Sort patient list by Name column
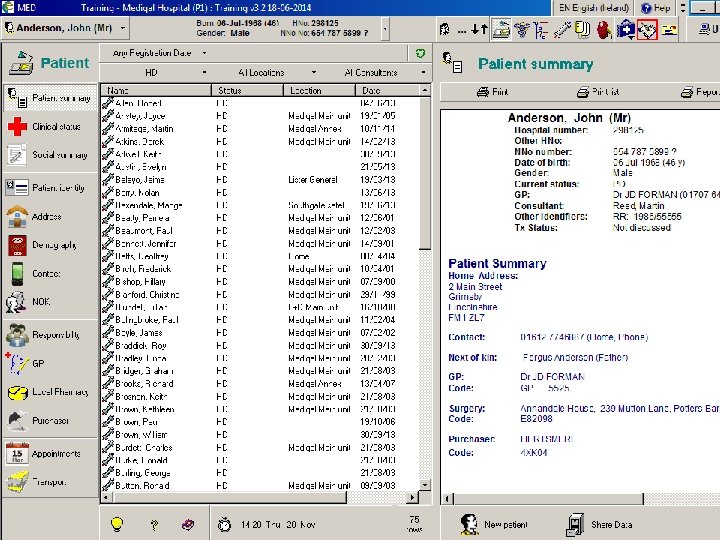The width and height of the screenshot is (720, 540). 156,90
